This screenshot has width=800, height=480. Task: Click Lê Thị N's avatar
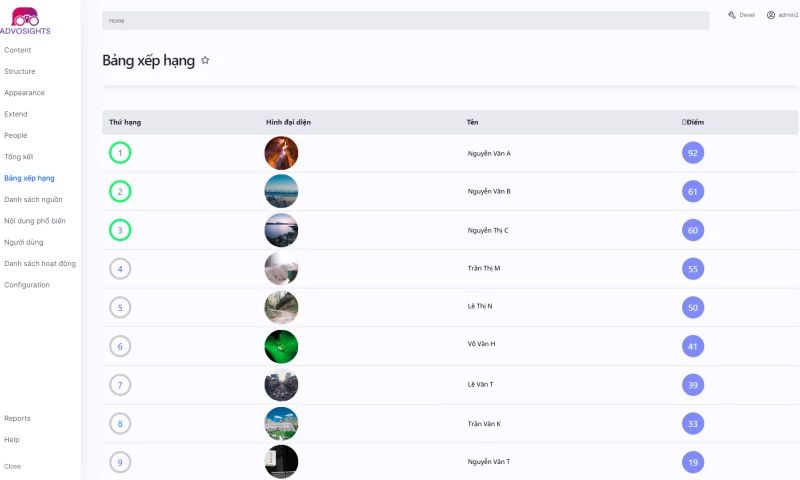(281, 308)
